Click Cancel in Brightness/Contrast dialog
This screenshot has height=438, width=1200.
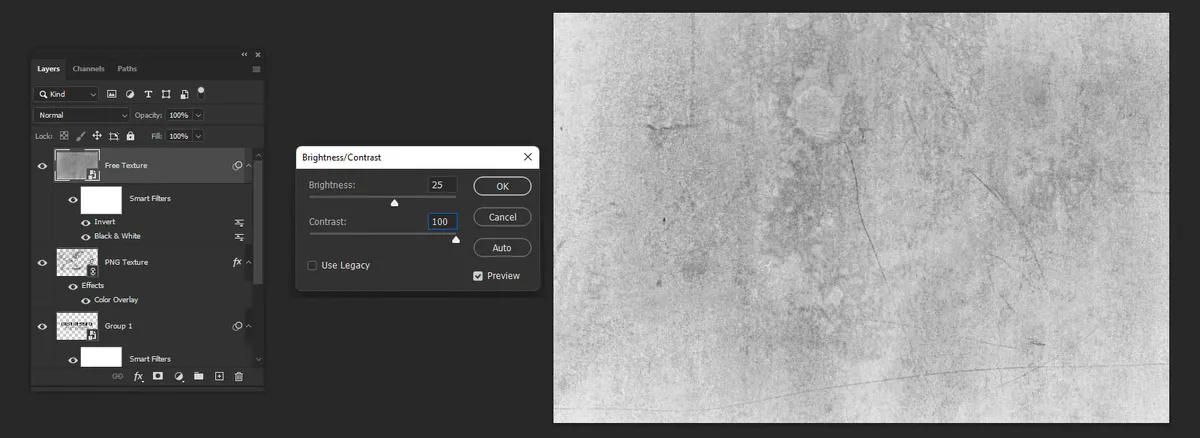click(502, 217)
